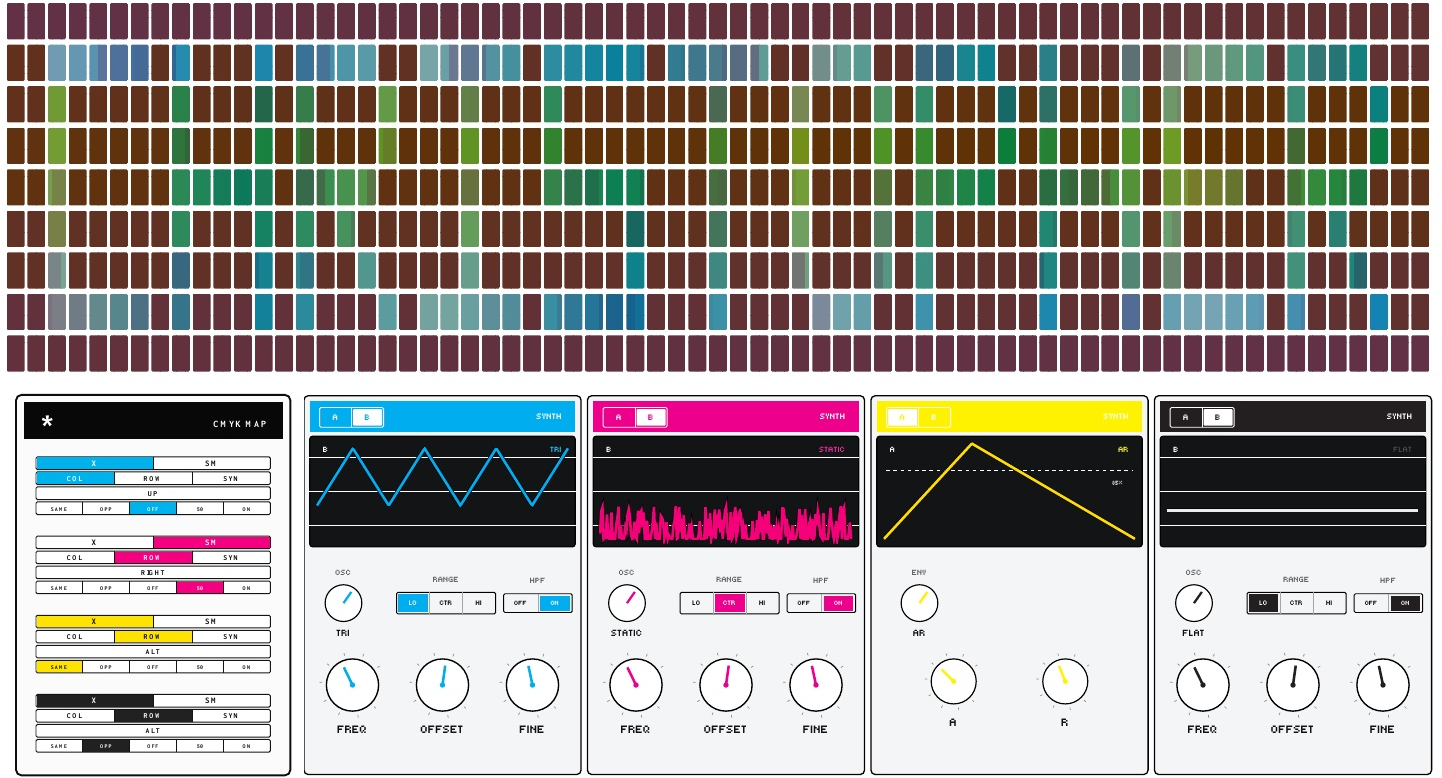Select SYN in the black map row
The image size is (1442, 778).
point(231,716)
